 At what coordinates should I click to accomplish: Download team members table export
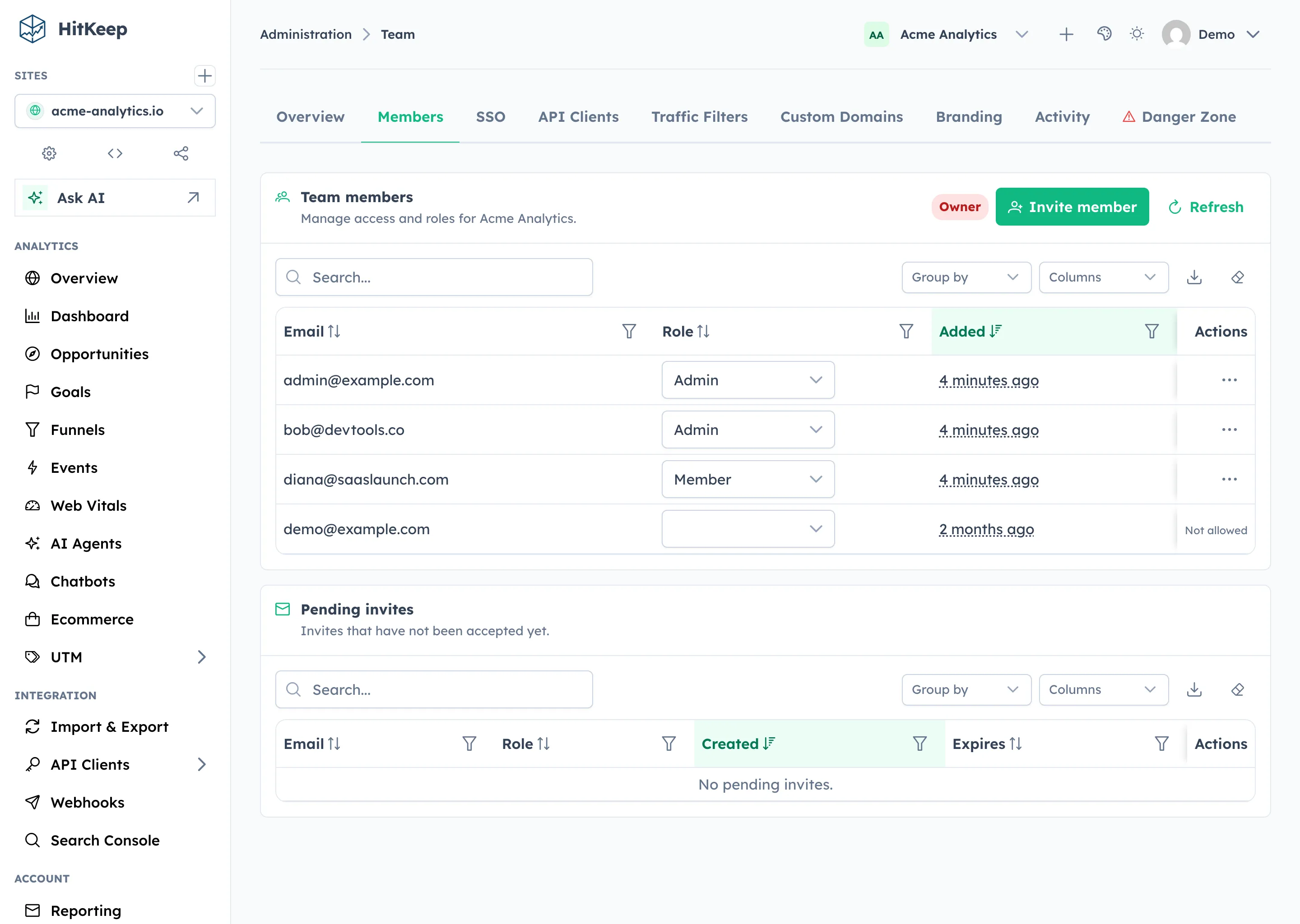click(x=1194, y=277)
